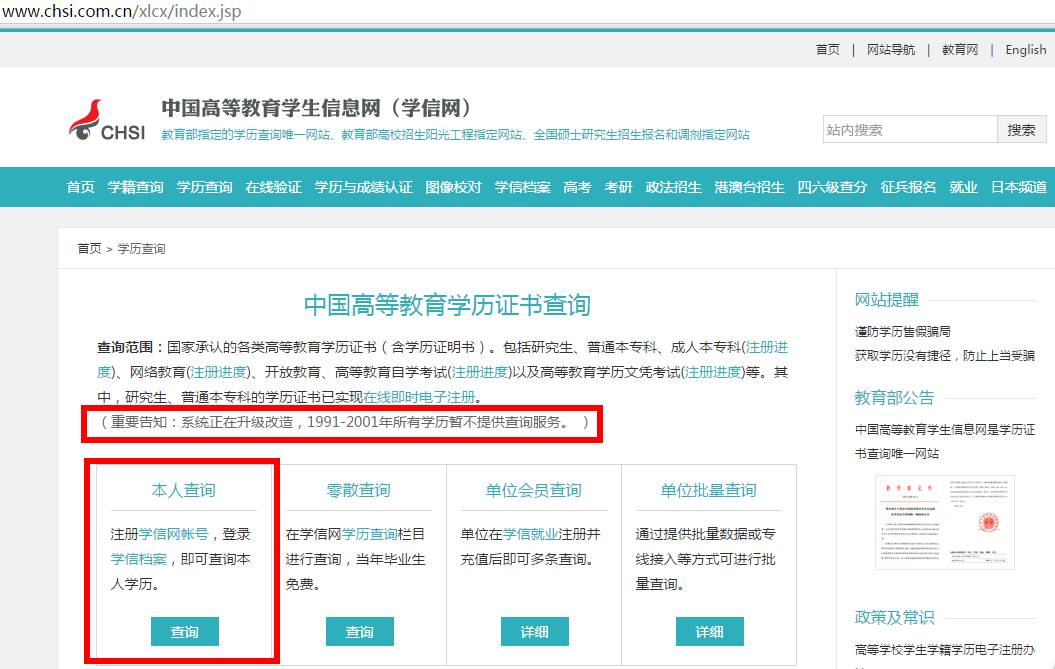Go to 首页 in the teal navigation bar

(81, 187)
